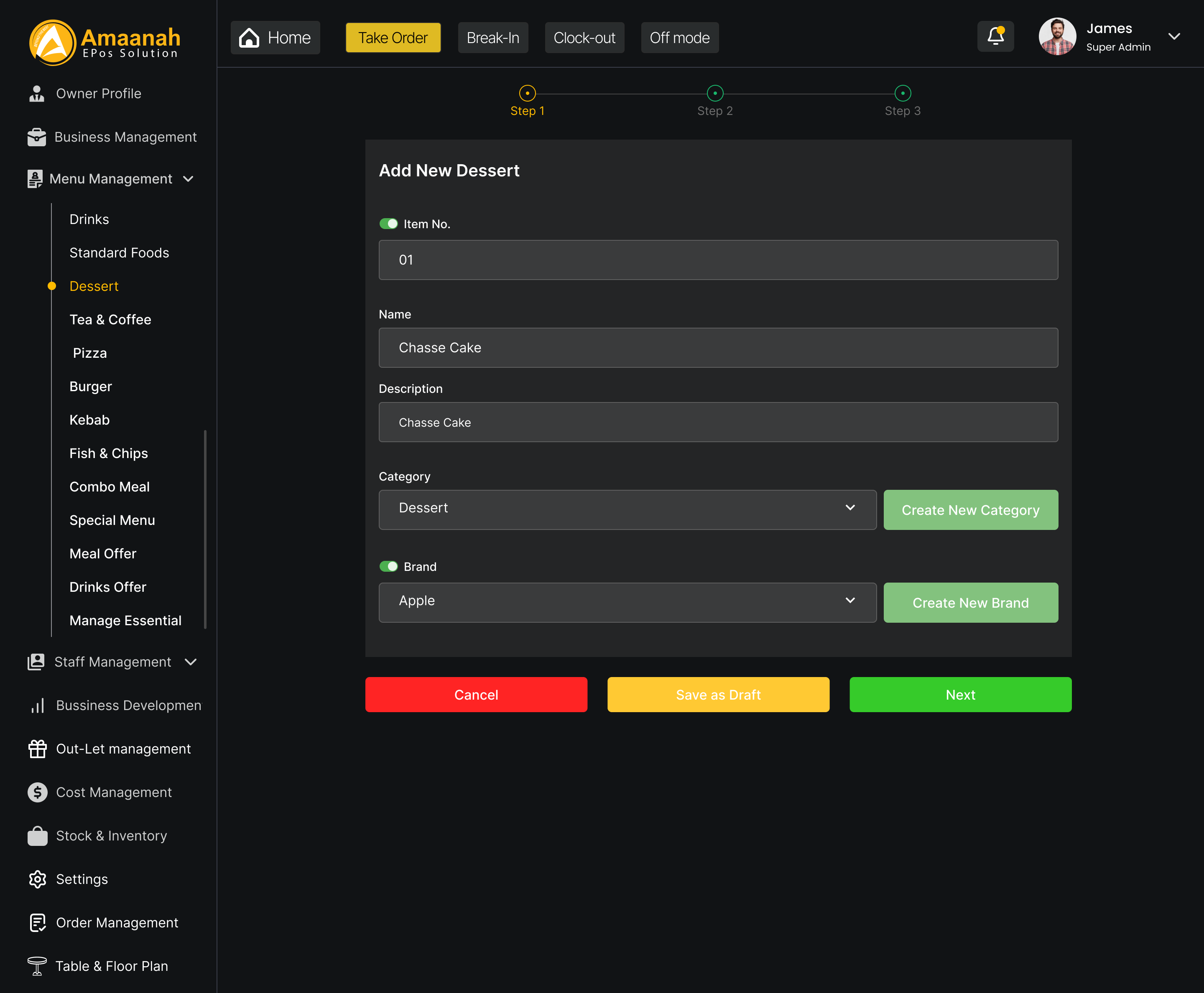Select the Table & Floor Plan icon

[37, 966]
